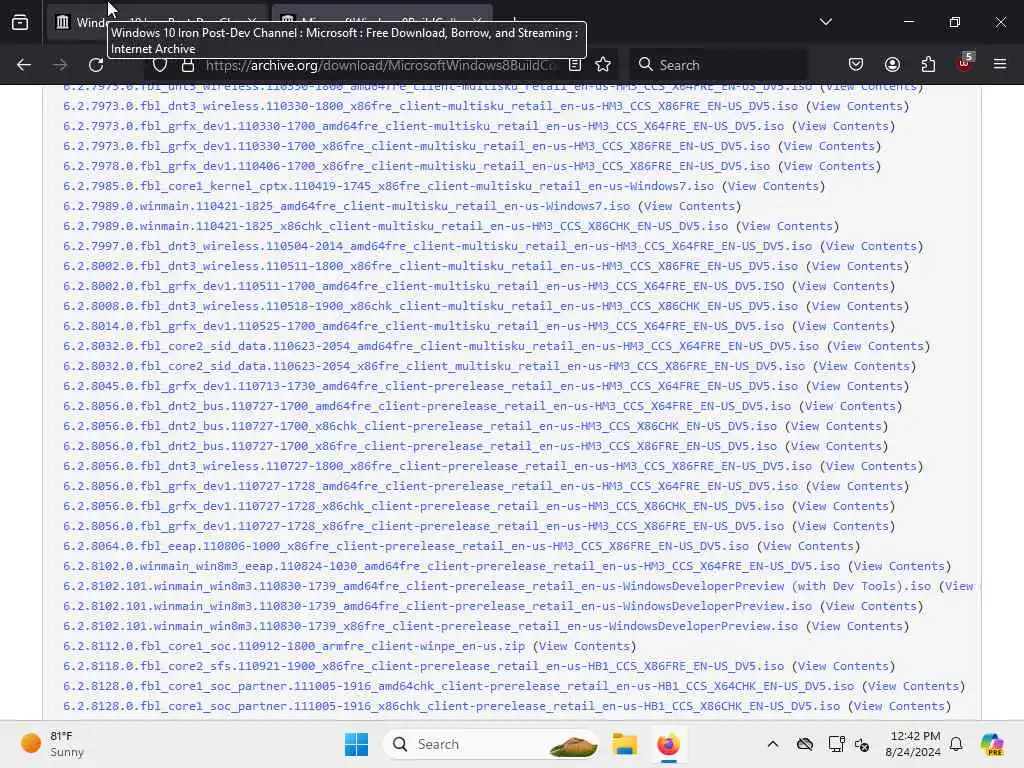Viewport: 1024px width, 768px height.
Task: Download 6.2.8045.0 fbl_grfx_dev1 amd64fre iso
Action: (x=430, y=386)
